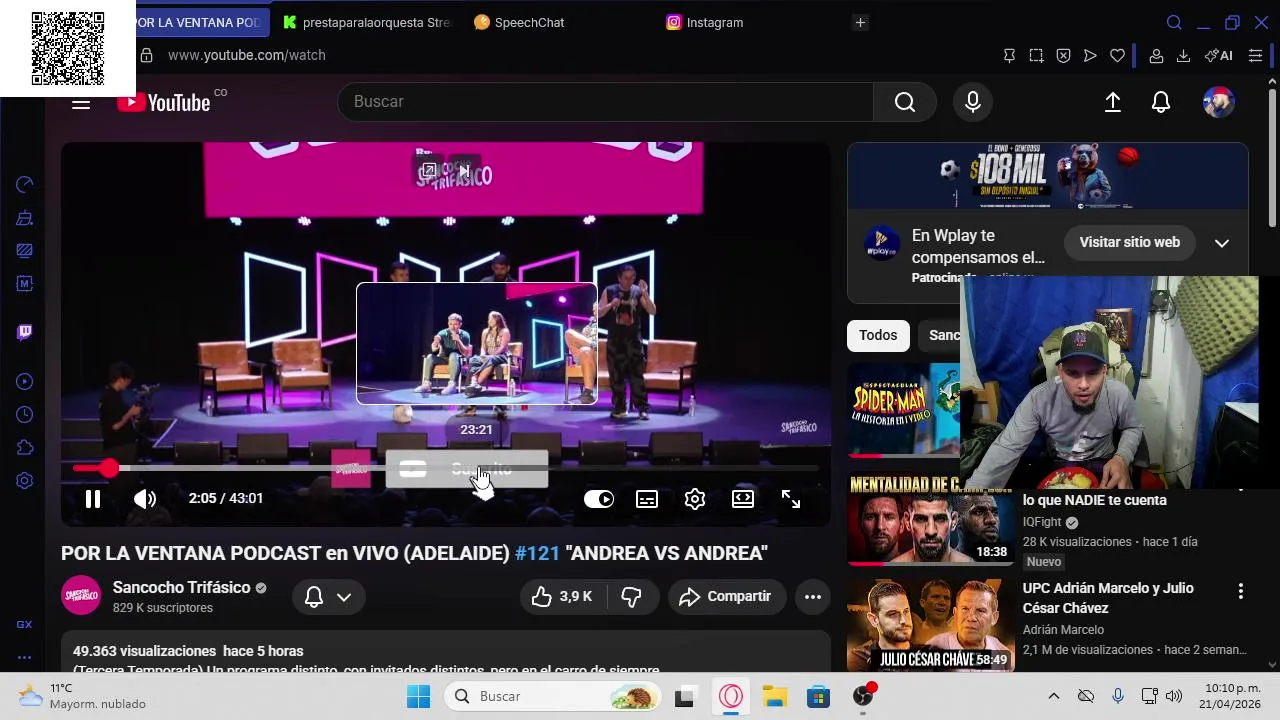Screen dimensions: 1280x720
Task: Open Sancocho Trifásico channel avatar
Action: click(x=81, y=596)
